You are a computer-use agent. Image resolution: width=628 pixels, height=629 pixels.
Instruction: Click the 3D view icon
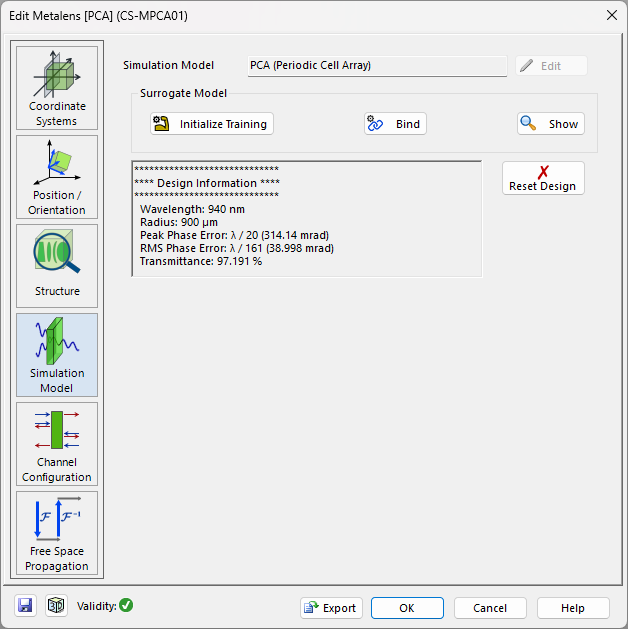pyautogui.click(x=56, y=606)
